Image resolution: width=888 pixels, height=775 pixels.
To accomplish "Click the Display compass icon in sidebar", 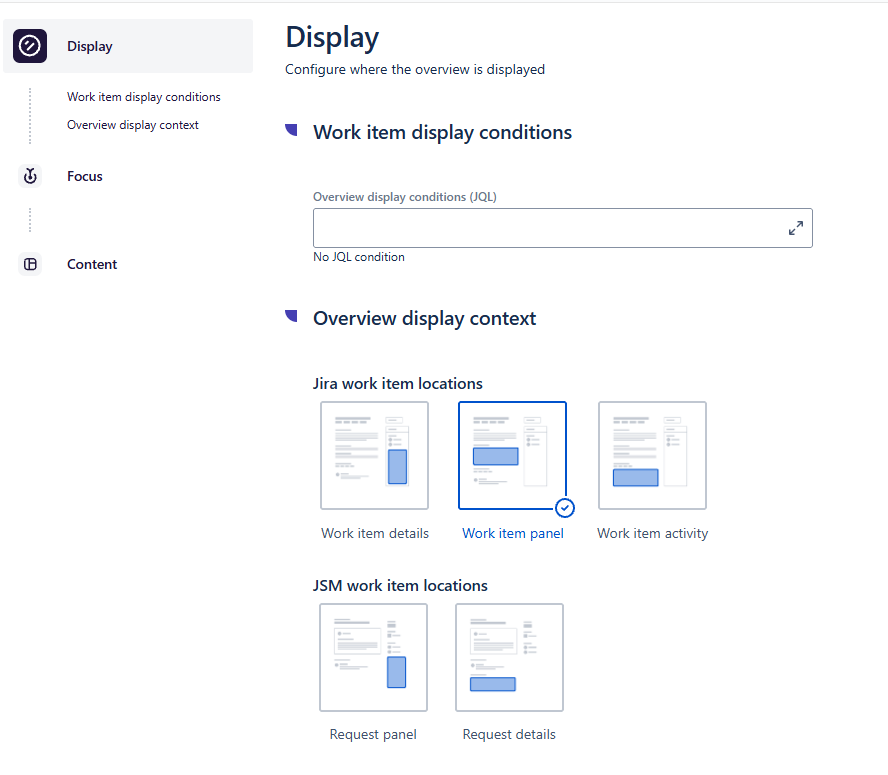I will (x=30, y=46).
